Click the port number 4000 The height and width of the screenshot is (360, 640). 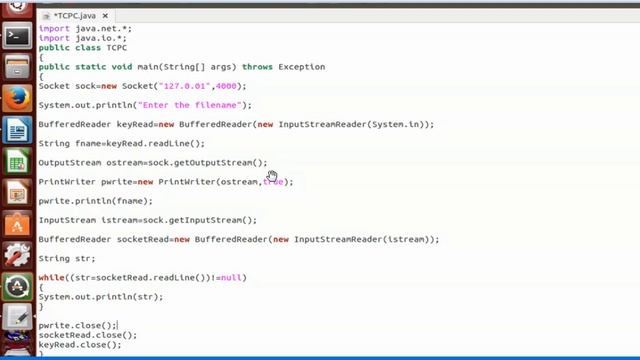pyautogui.click(x=226, y=86)
